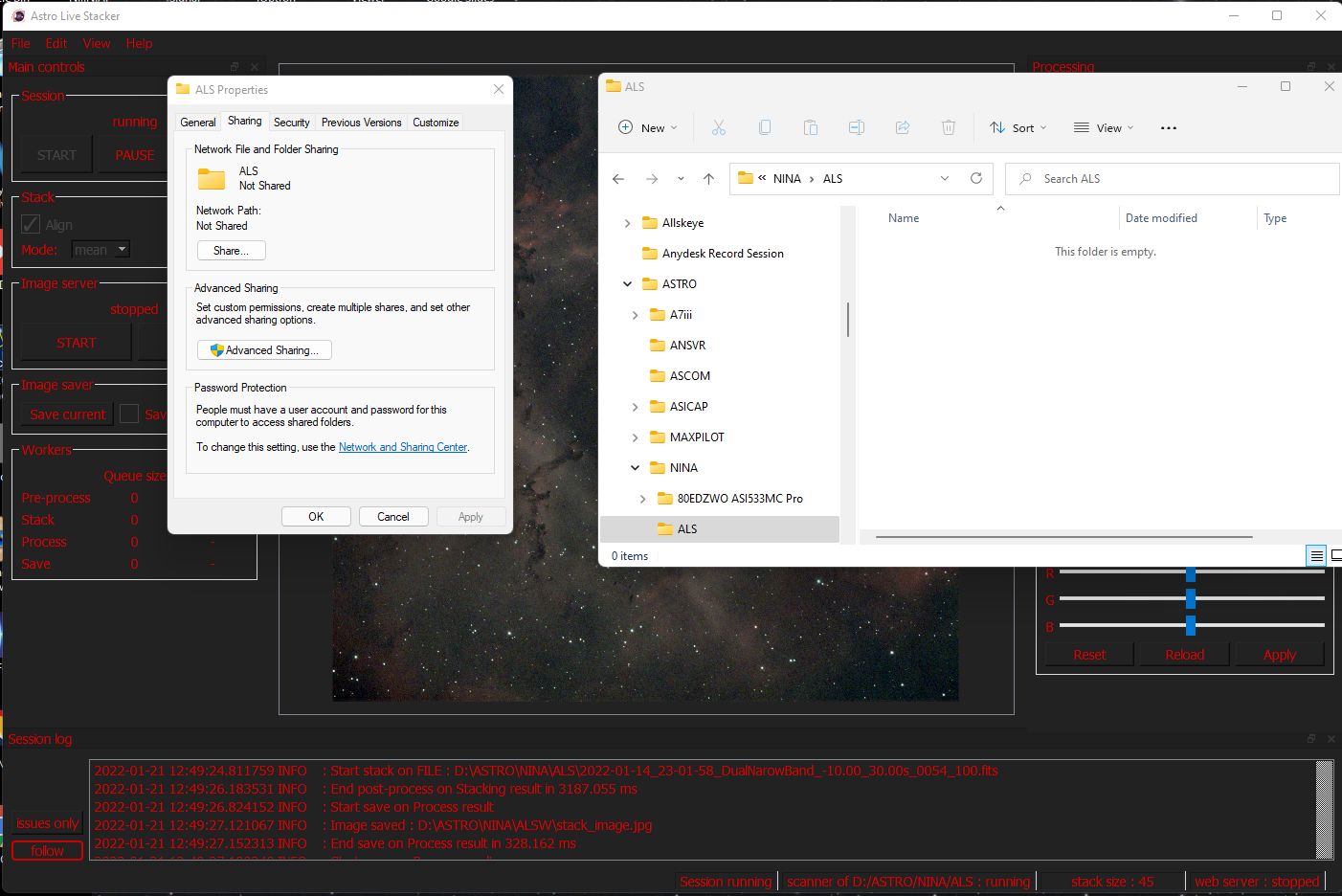Expand the Allskeye folder tree node

click(x=627, y=223)
